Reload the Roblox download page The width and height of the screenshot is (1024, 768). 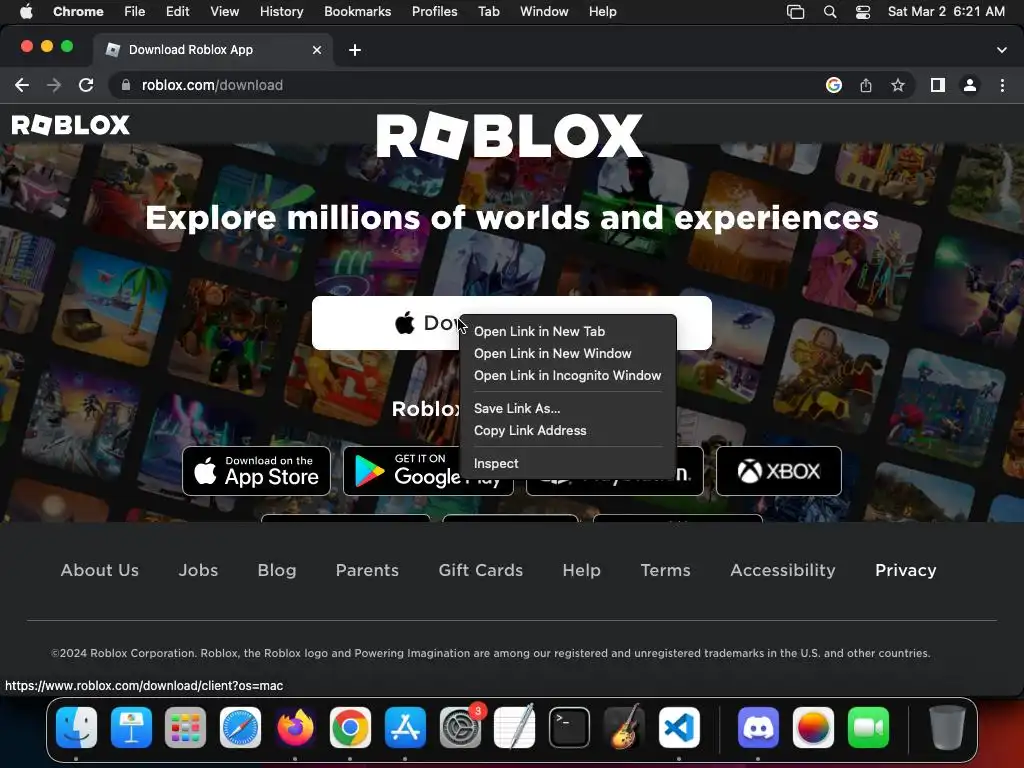pos(86,85)
